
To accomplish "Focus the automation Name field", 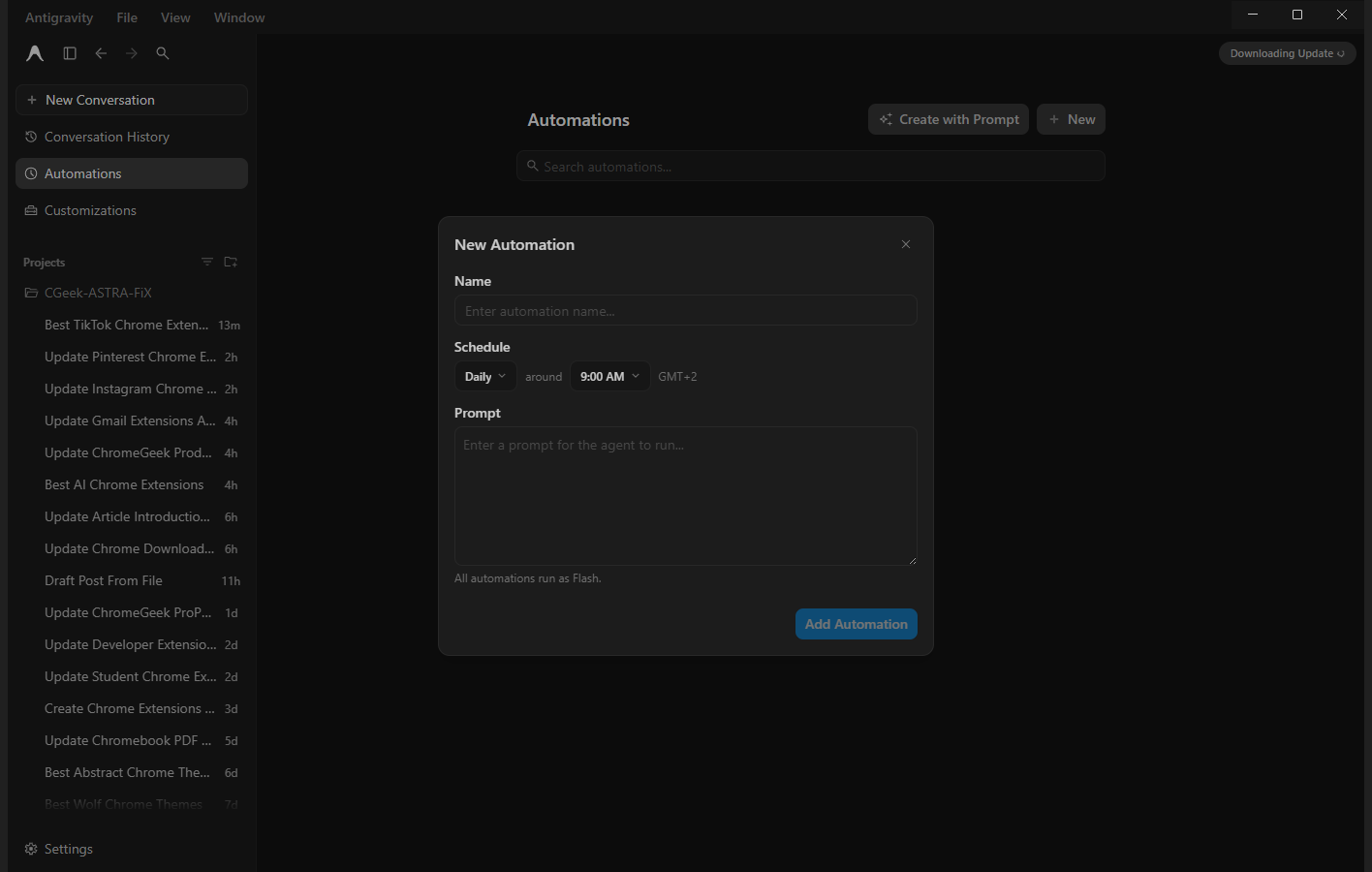I will coord(686,311).
